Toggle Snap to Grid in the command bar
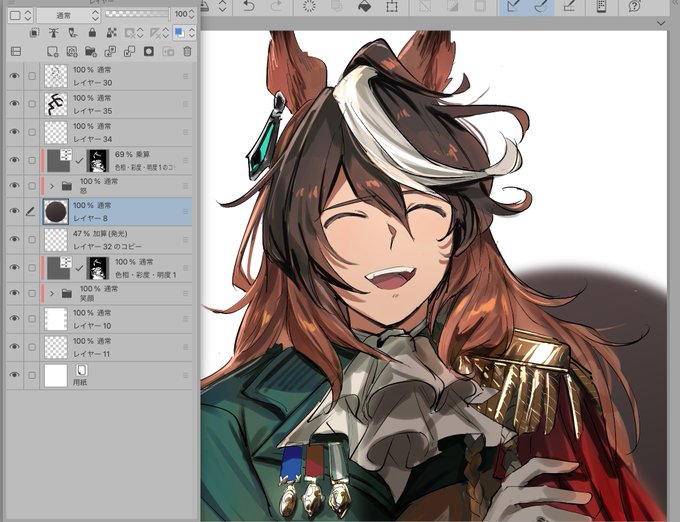Viewport: 680px width, 522px height. coord(569,6)
